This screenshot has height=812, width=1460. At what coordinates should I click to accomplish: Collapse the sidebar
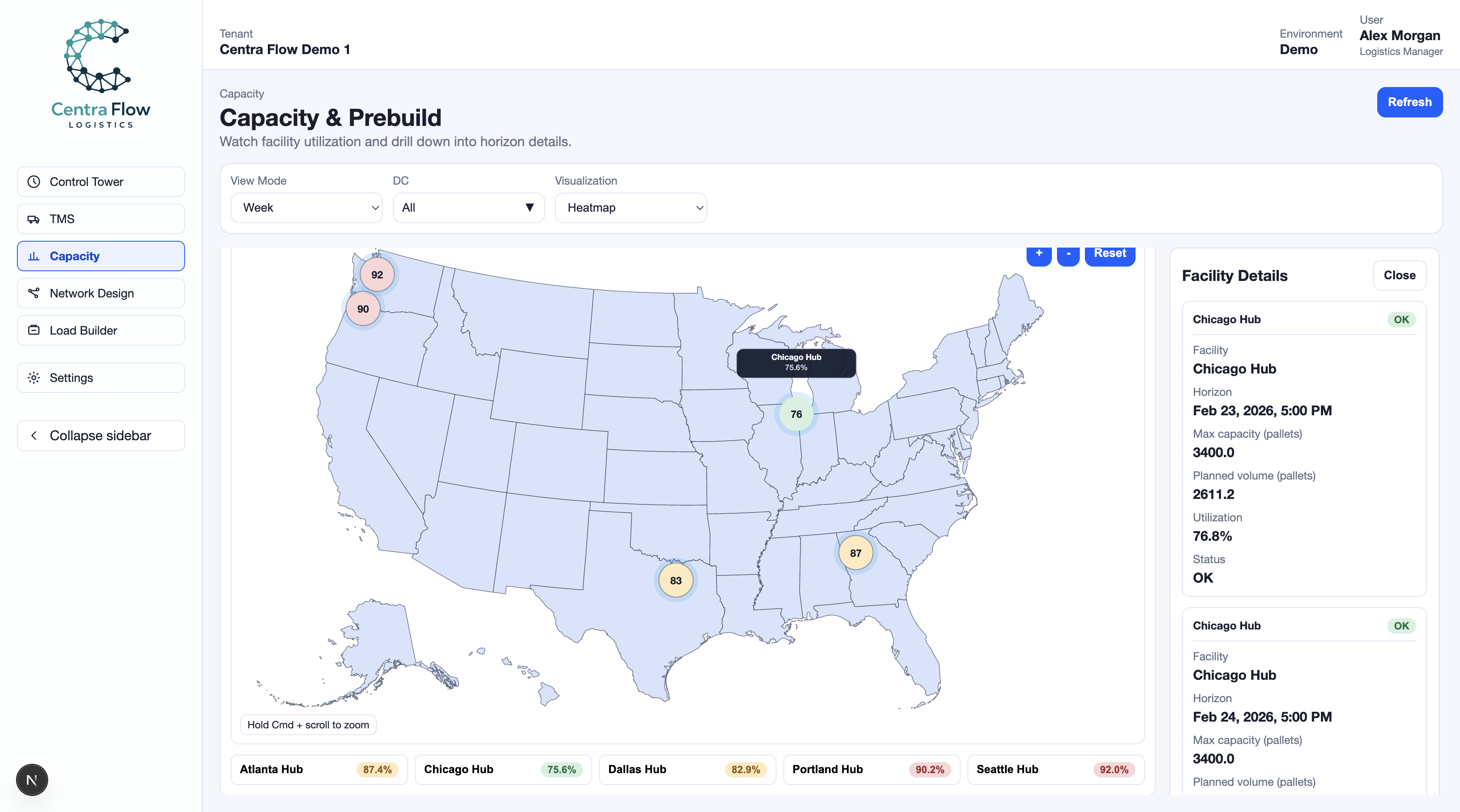point(100,435)
